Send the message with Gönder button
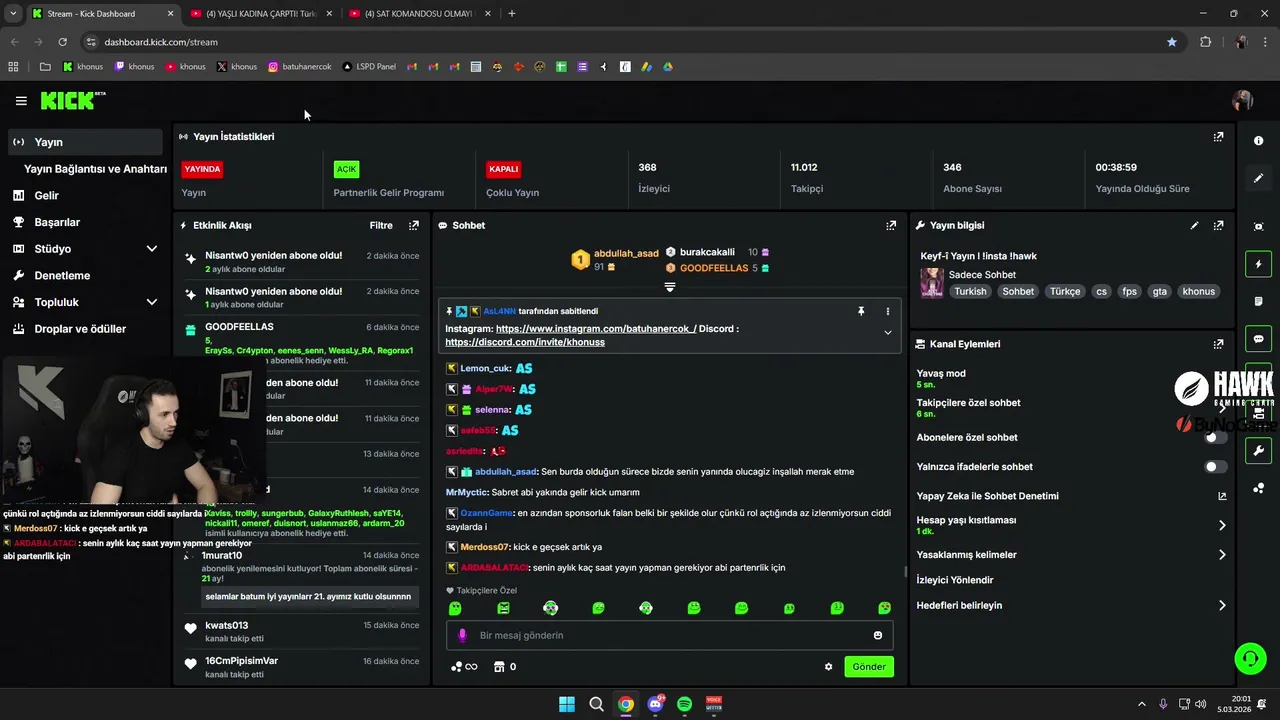The width and height of the screenshot is (1280, 720). click(868, 667)
